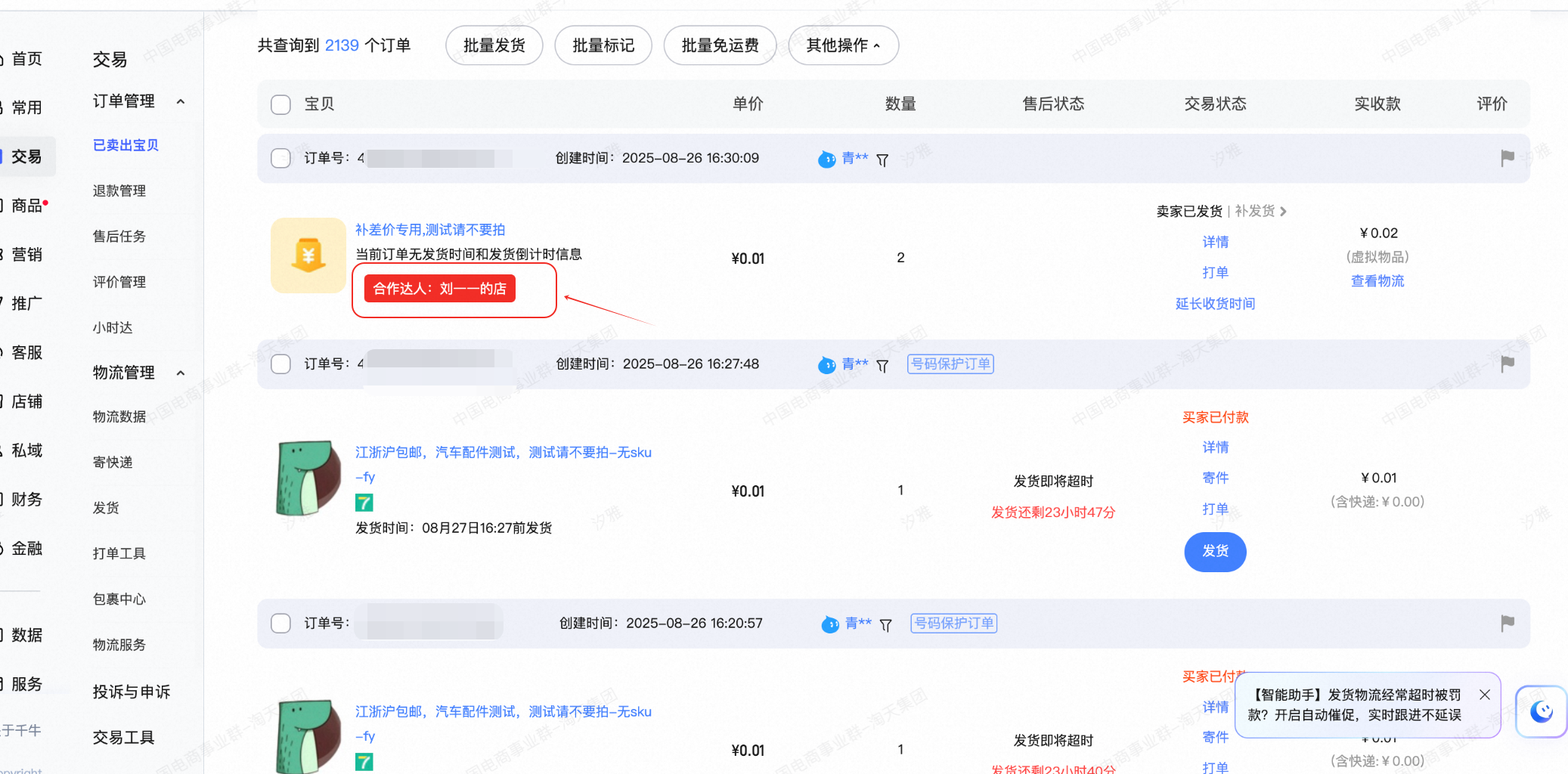This screenshot has width=1568, height=774.
Task: Open 商品 in main sidebar
Action: click(26, 206)
